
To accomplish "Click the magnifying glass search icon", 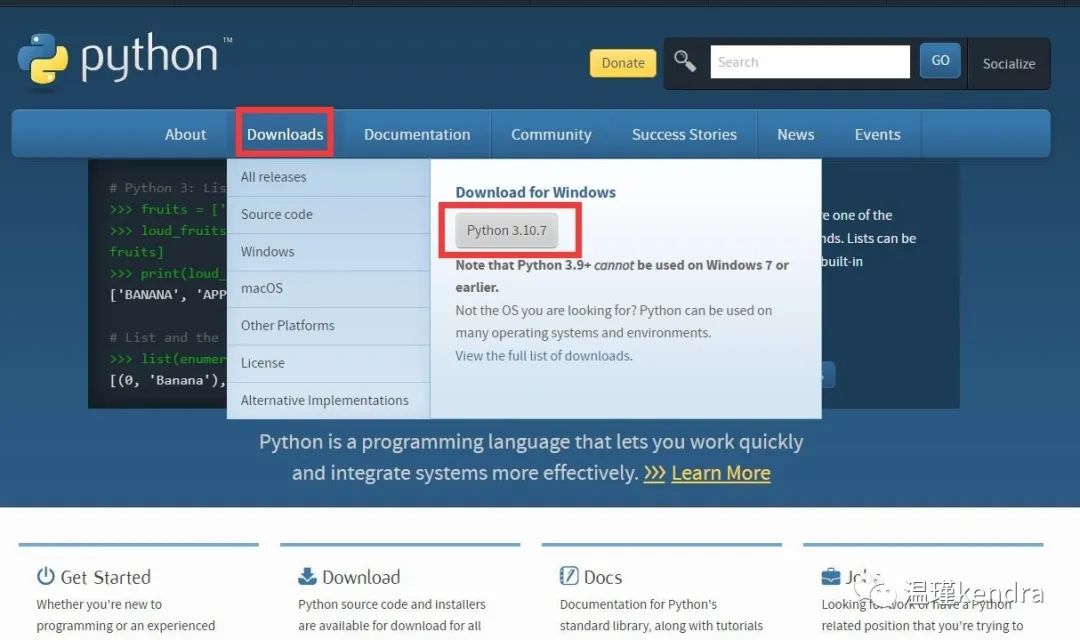I will [685, 61].
